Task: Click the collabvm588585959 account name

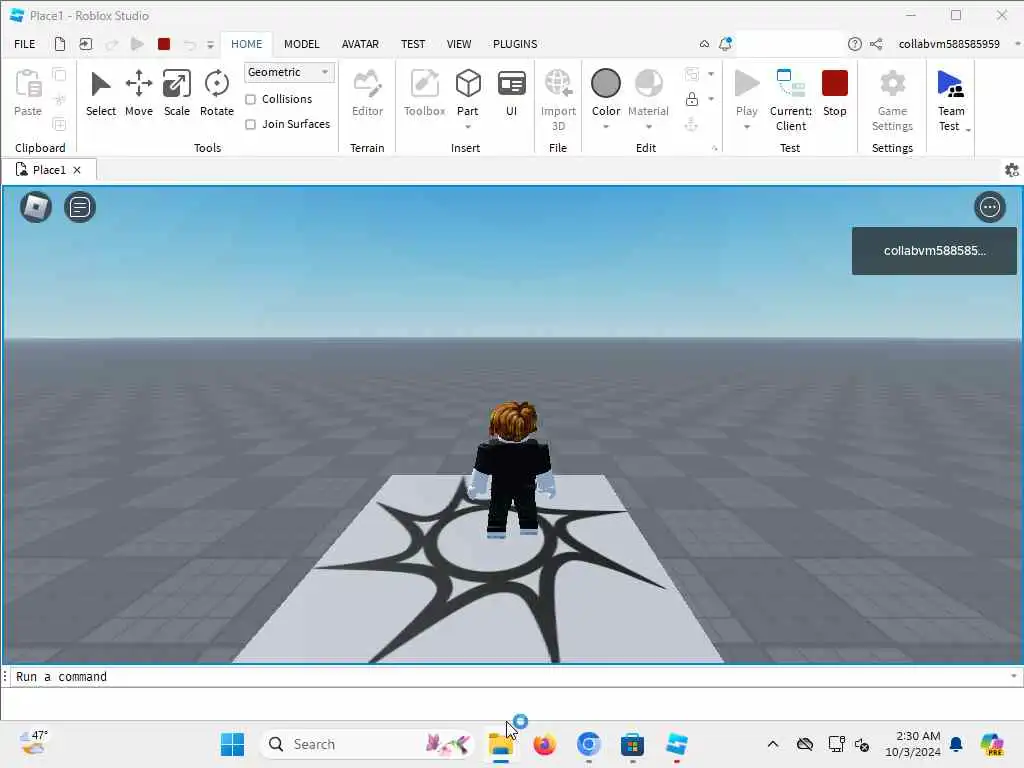Action: coord(949,44)
